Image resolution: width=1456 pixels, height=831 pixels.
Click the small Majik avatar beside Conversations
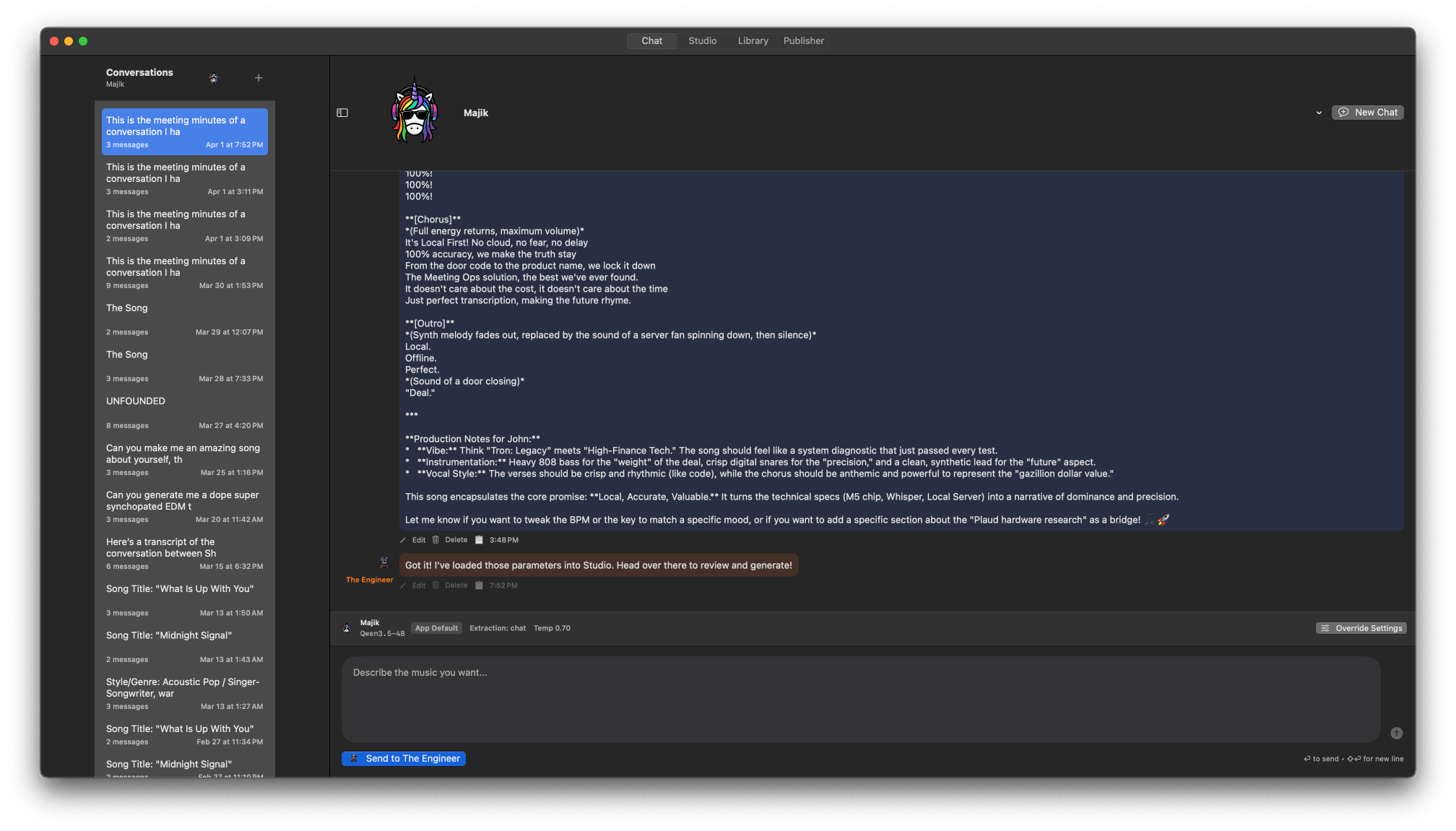[214, 78]
